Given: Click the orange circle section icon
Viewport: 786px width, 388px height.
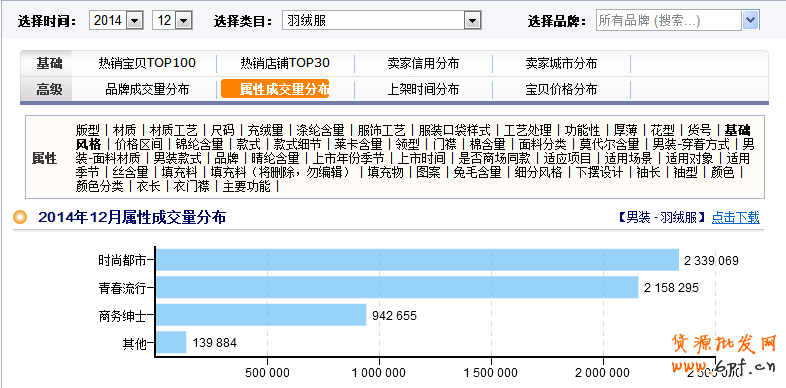Looking at the screenshot, I should (x=20, y=218).
